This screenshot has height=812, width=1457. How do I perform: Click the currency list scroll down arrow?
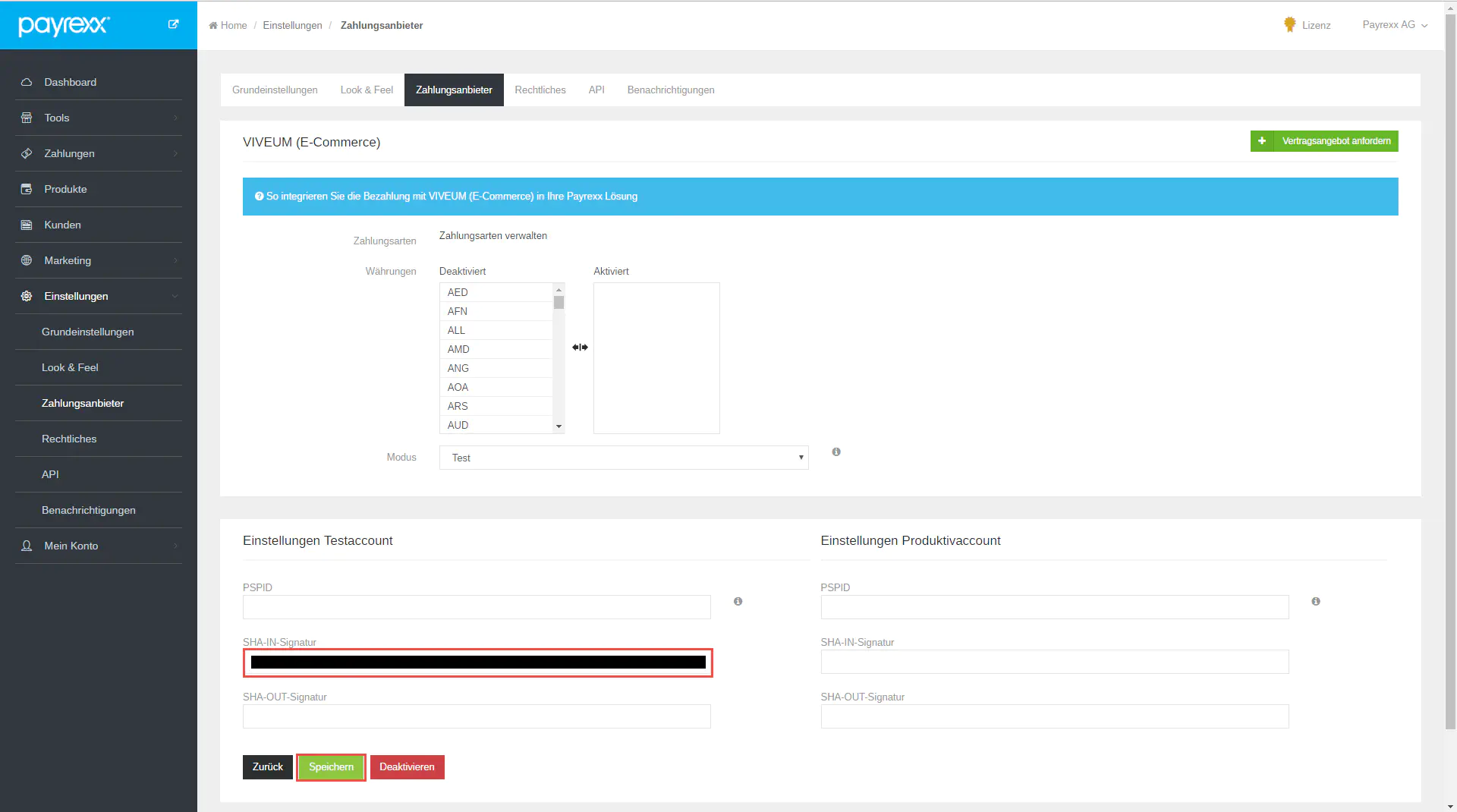559,426
